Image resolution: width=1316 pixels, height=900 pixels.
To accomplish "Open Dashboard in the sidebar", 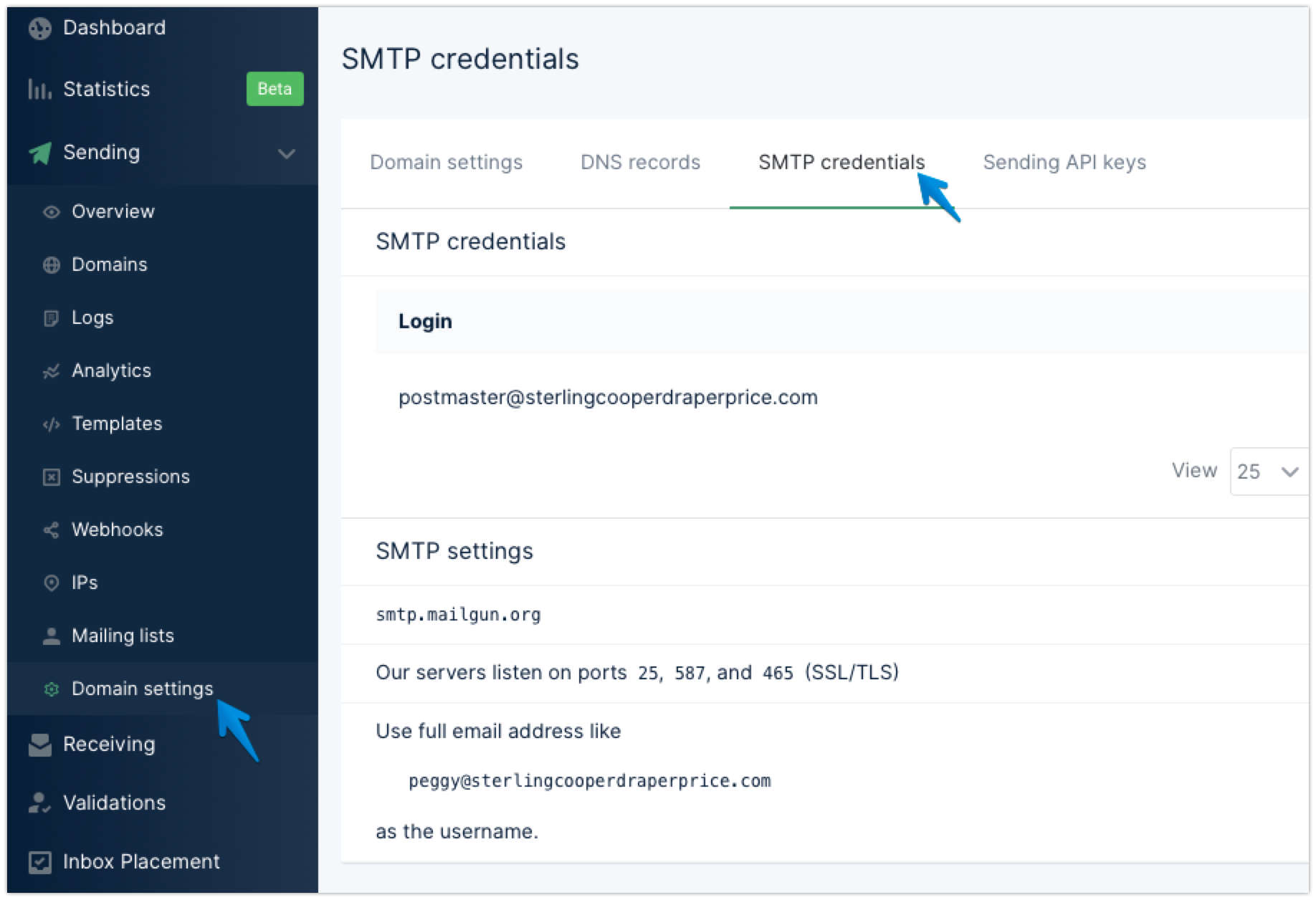I will [x=114, y=28].
